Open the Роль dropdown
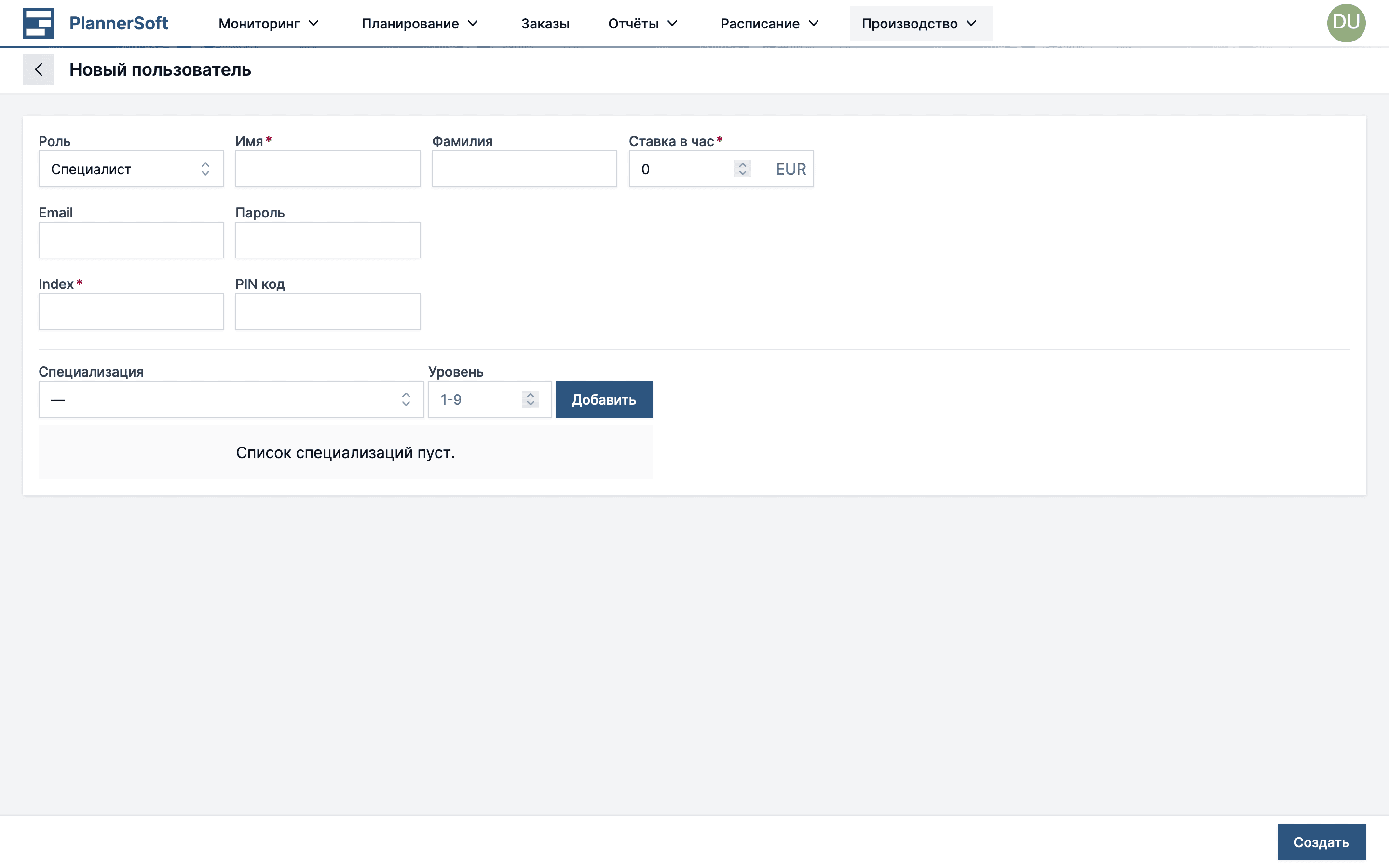The width and height of the screenshot is (1389, 868). (x=131, y=169)
